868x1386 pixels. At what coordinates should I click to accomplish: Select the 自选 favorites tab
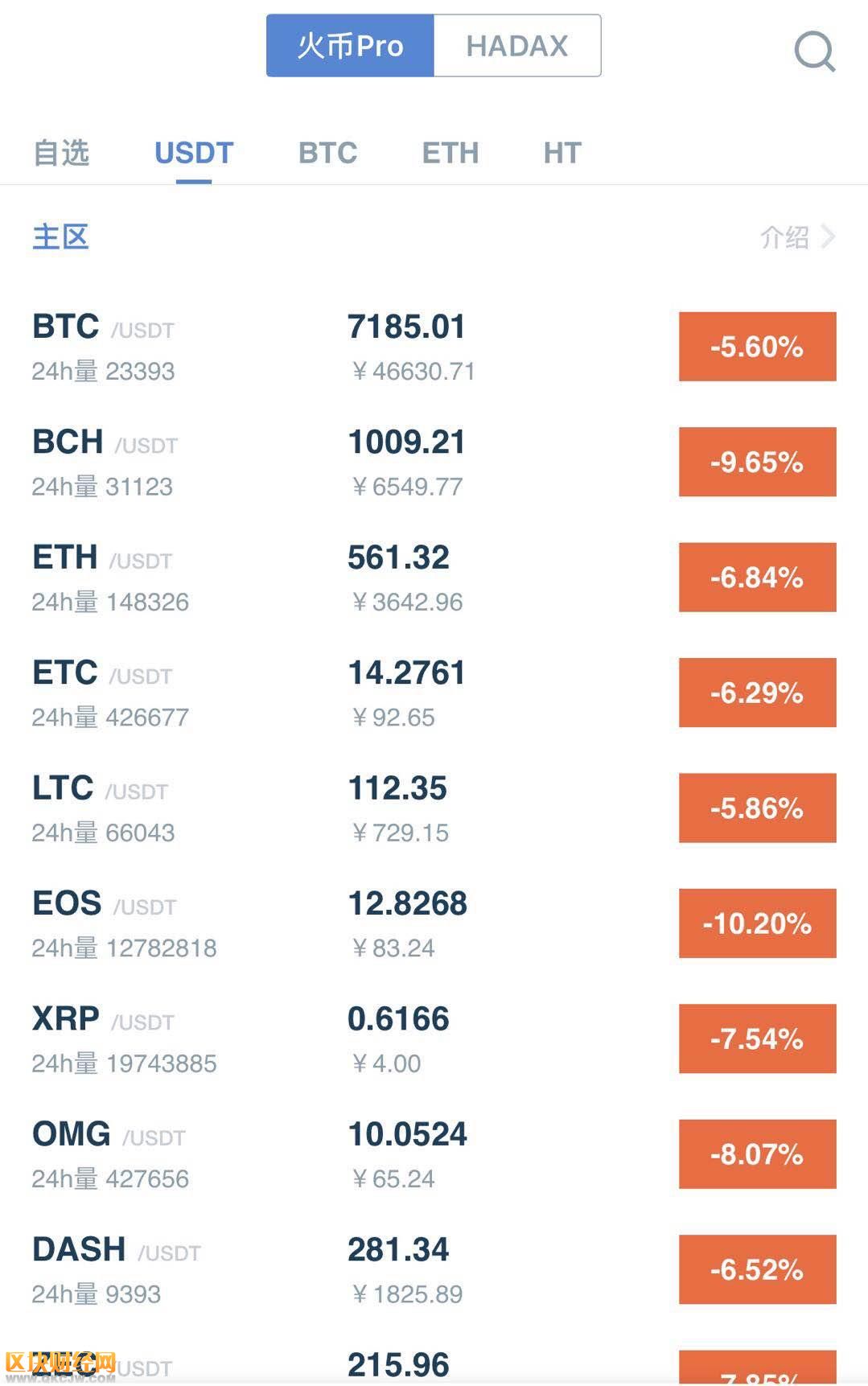click(x=61, y=153)
